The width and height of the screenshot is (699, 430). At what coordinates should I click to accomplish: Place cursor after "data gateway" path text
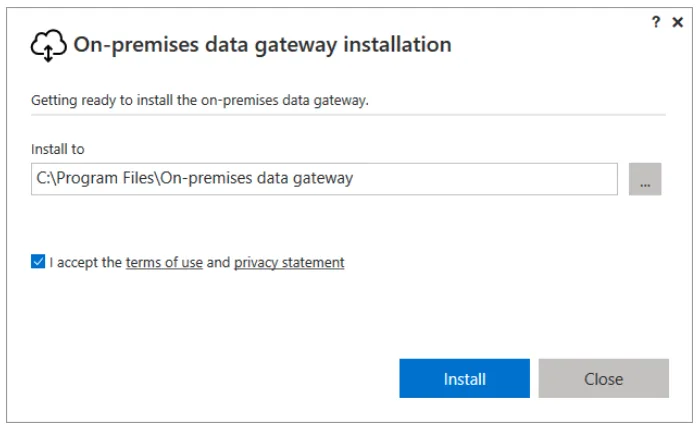pos(354,179)
